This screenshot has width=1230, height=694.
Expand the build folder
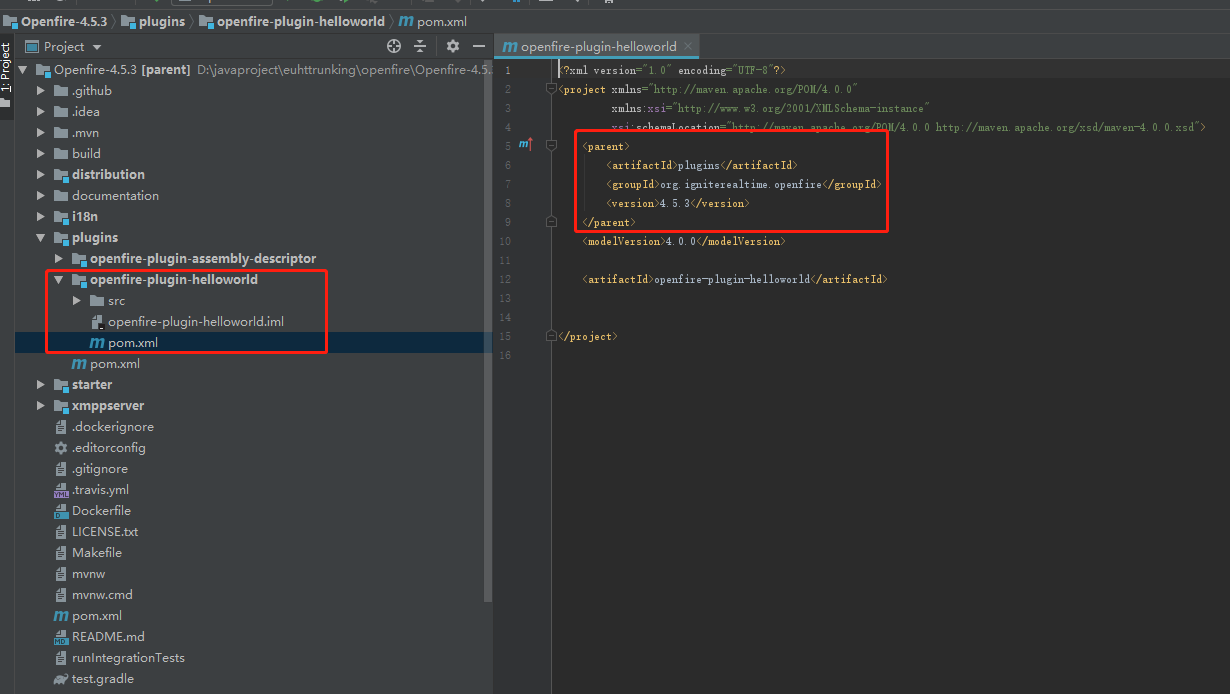(41, 154)
